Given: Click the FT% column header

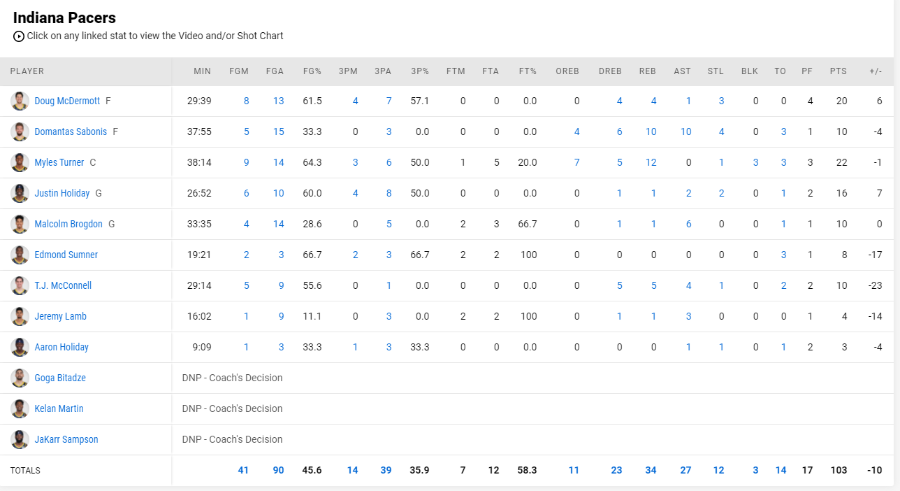Looking at the screenshot, I should point(527,71).
